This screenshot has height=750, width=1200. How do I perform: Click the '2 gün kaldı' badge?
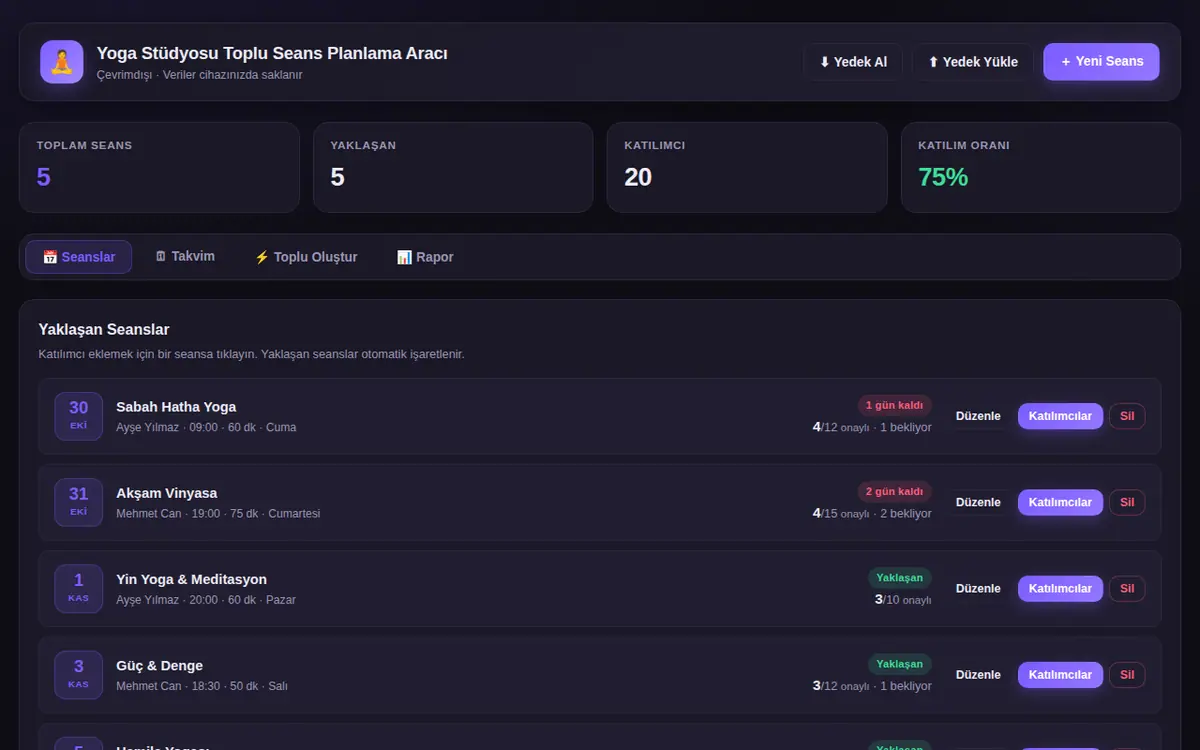tap(894, 491)
